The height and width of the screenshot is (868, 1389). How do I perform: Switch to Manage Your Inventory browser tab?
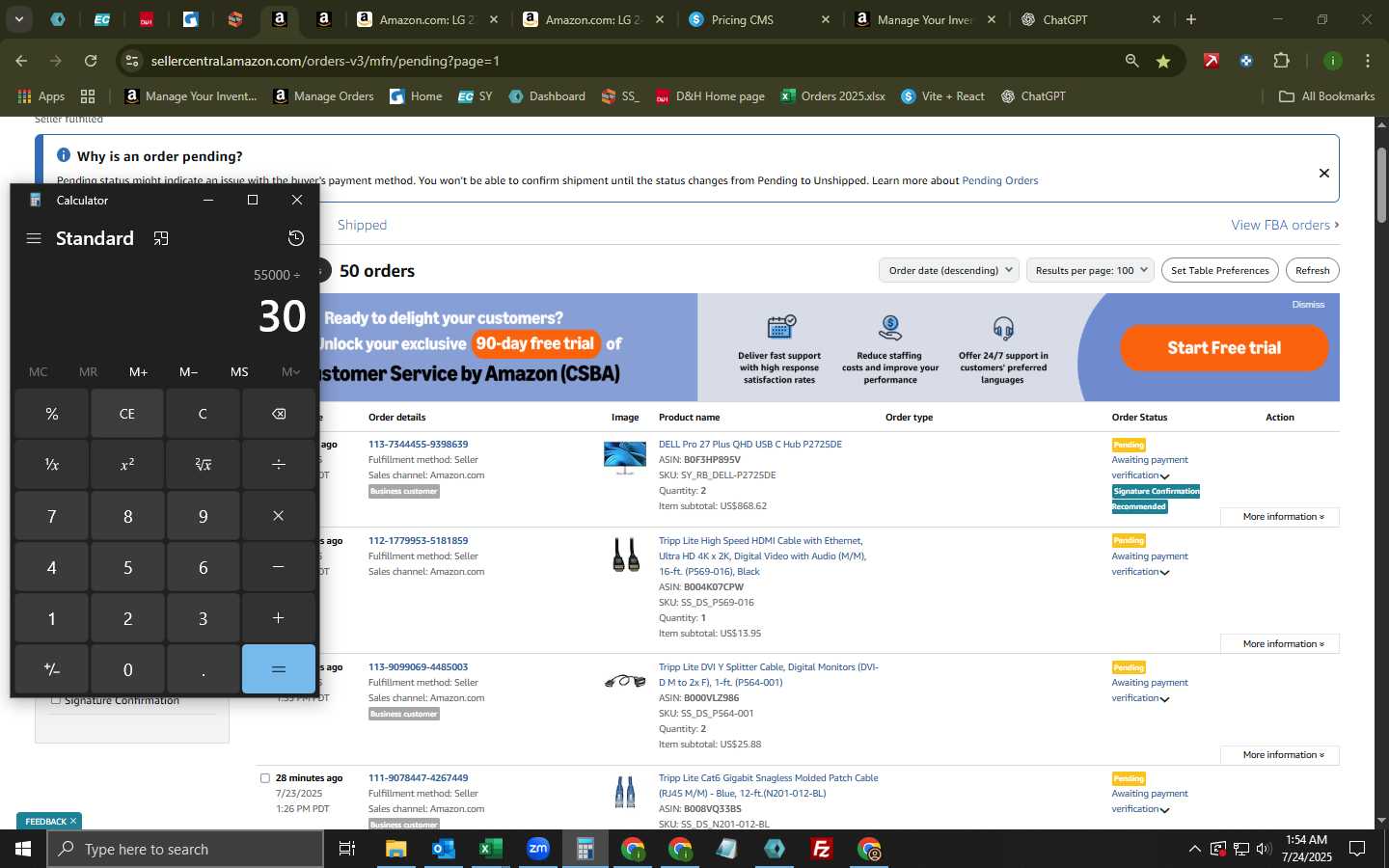923,19
